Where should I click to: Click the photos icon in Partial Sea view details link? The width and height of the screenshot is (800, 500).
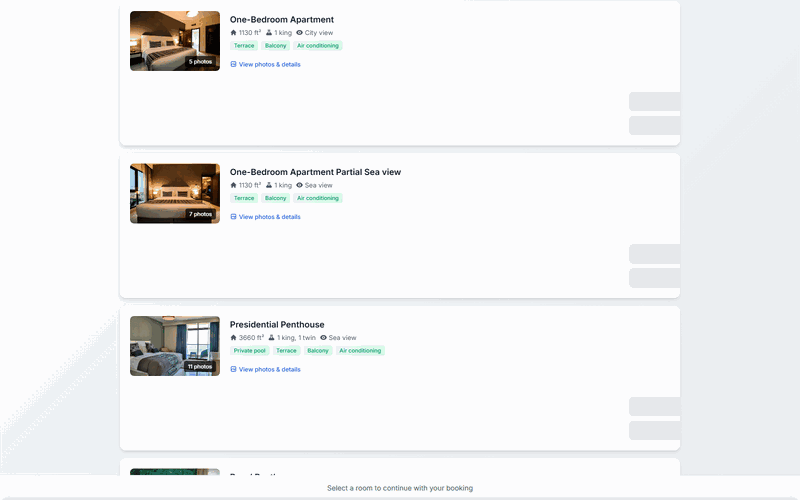(233, 217)
